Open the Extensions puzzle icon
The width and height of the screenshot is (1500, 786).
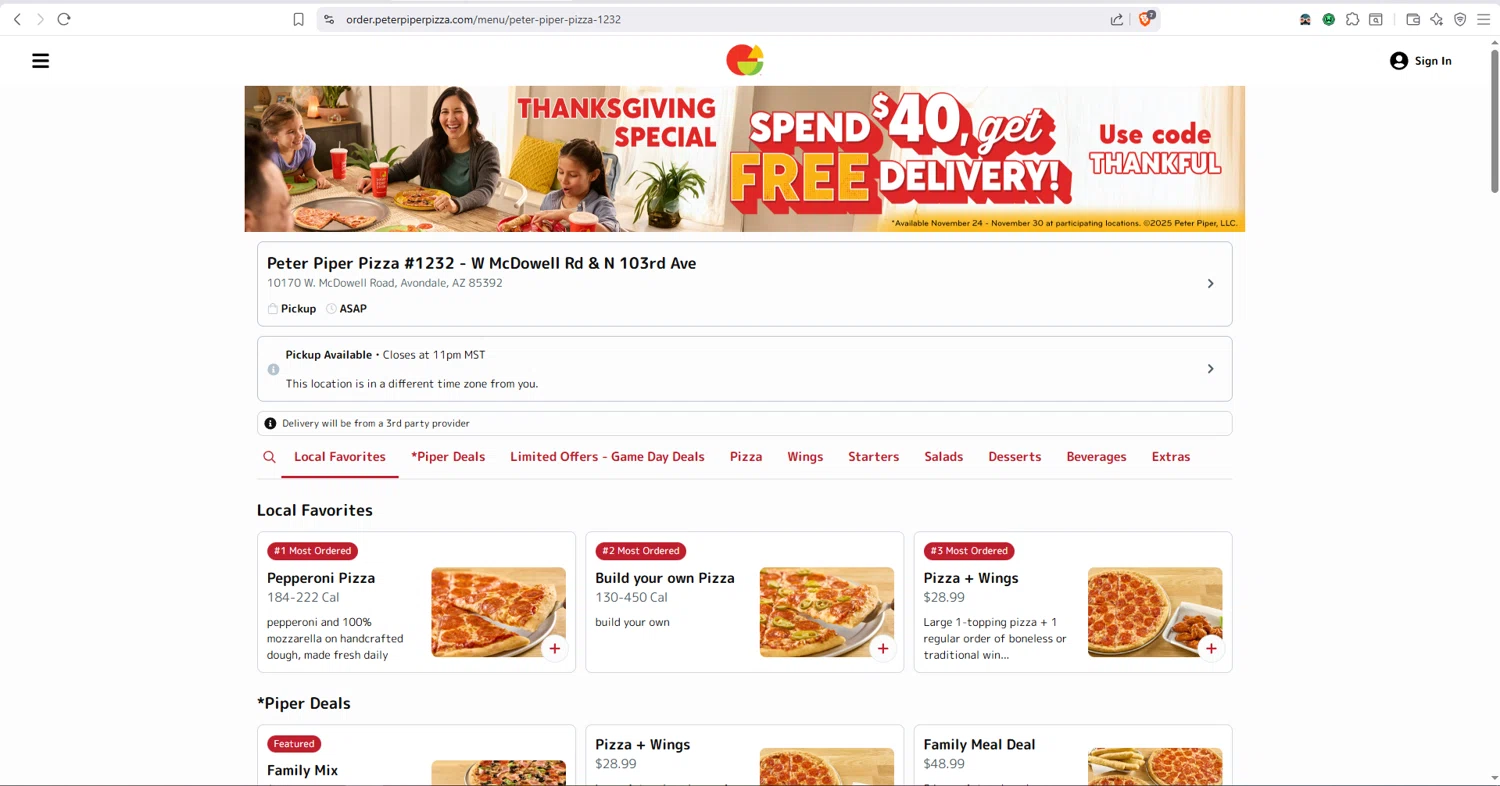tap(1353, 19)
